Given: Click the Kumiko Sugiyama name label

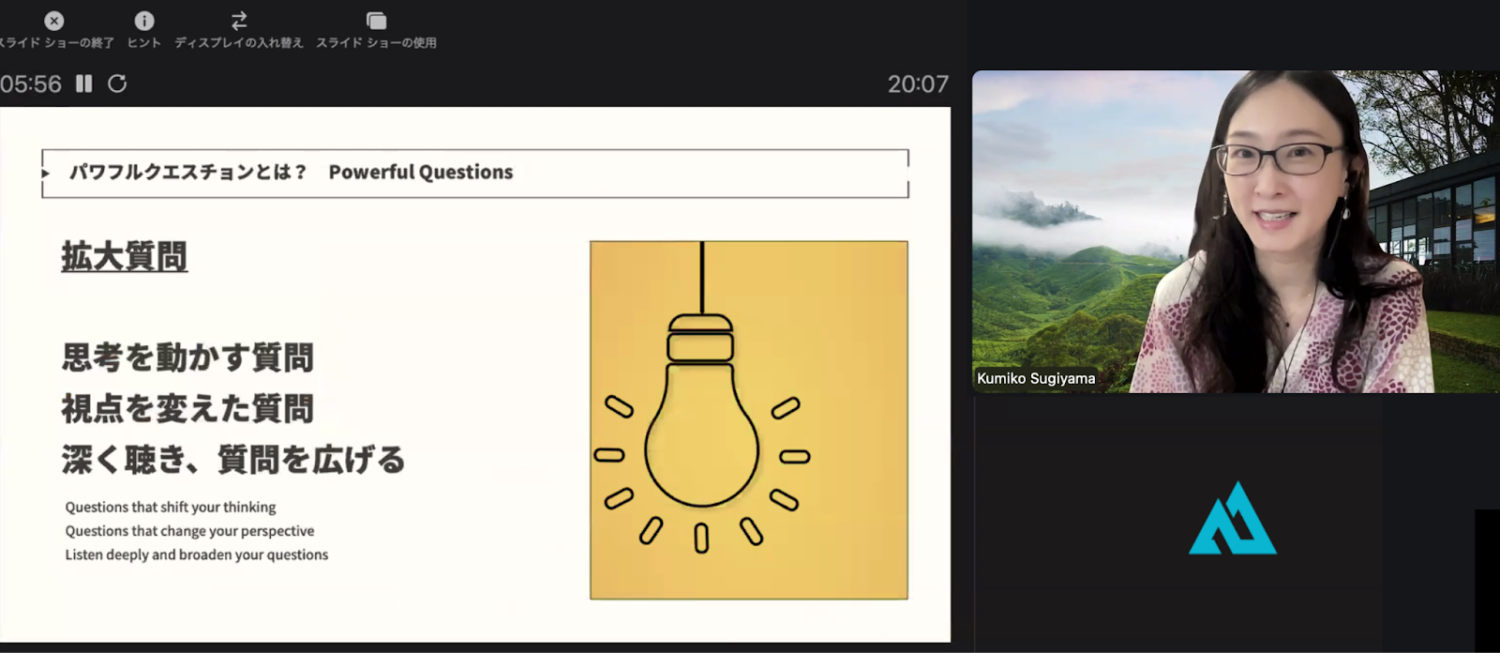Looking at the screenshot, I should tap(1036, 379).
